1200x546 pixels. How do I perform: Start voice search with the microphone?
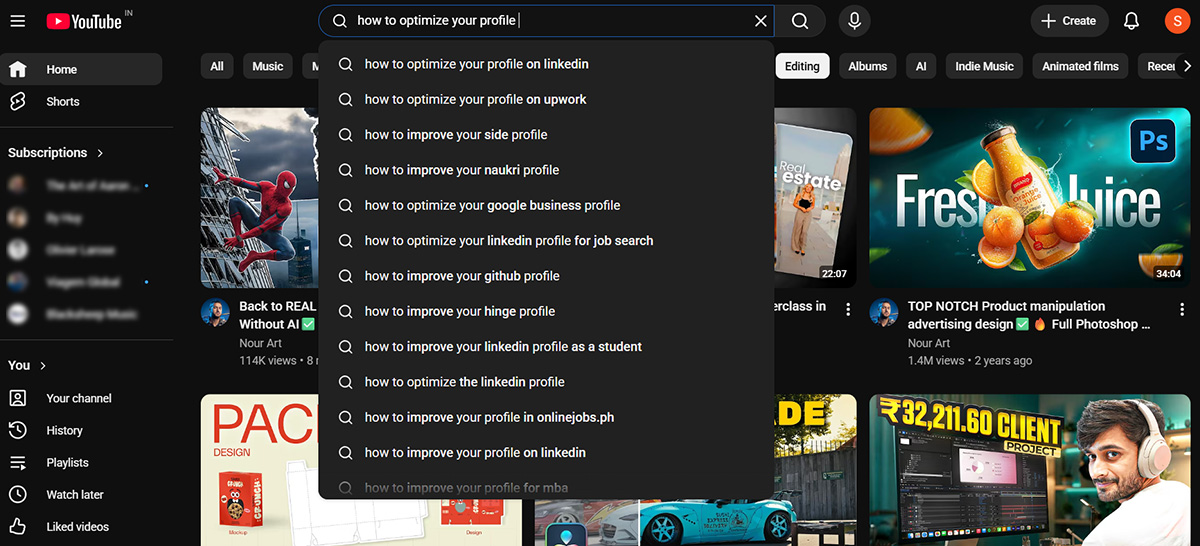click(854, 21)
